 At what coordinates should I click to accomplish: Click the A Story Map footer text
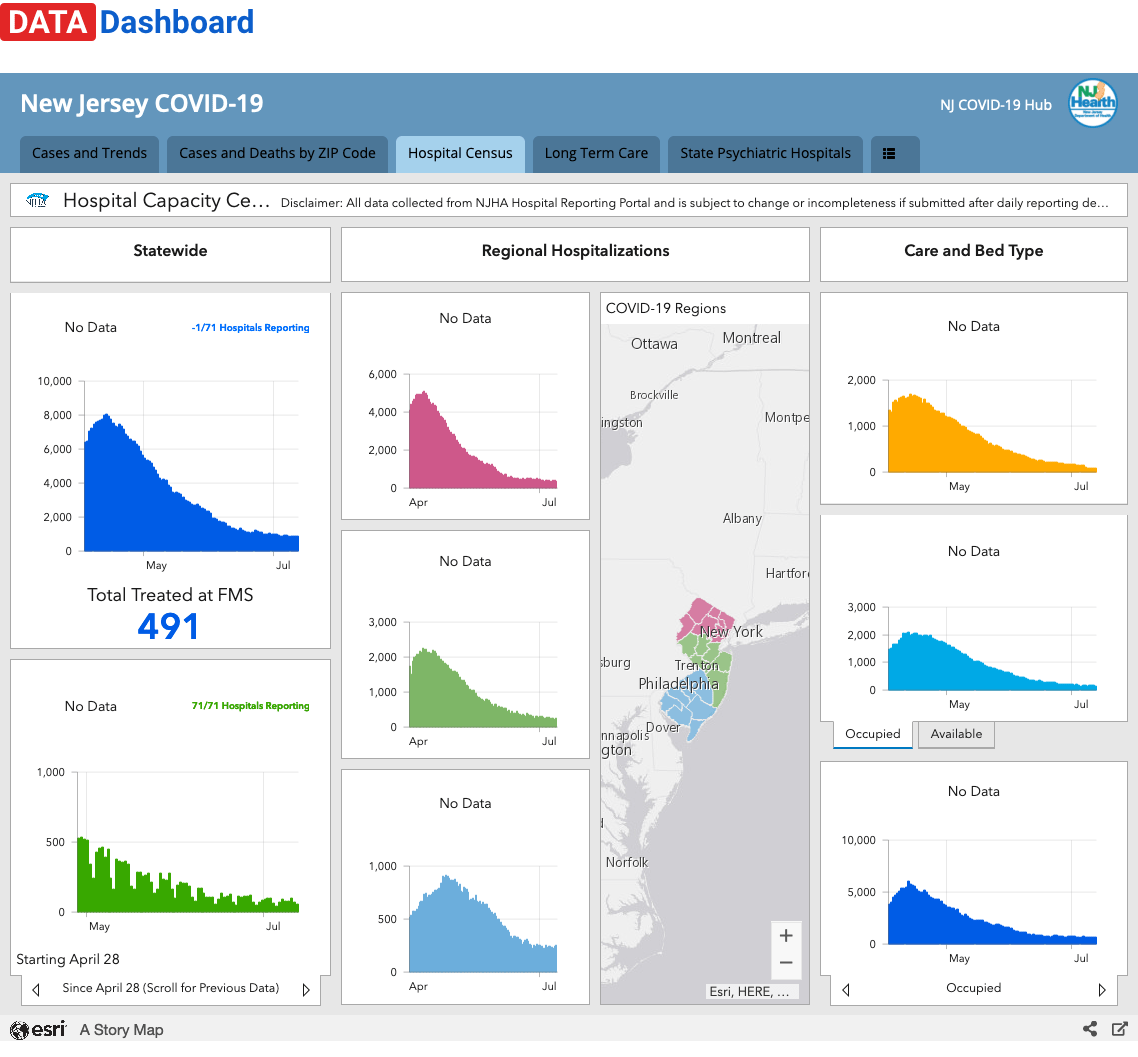tap(121, 1030)
